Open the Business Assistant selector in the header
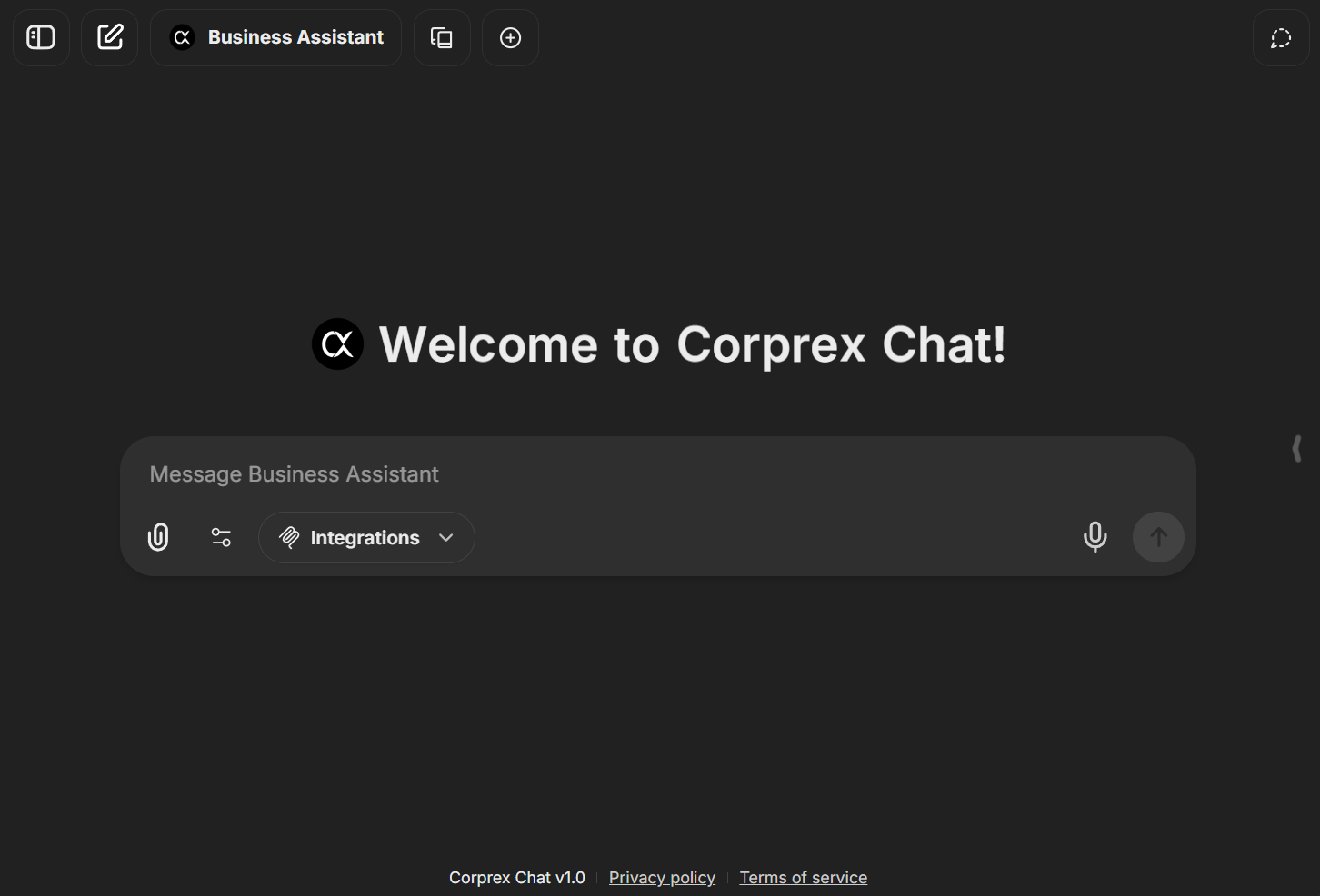Image resolution: width=1320 pixels, height=896 pixels. (275, 37)
